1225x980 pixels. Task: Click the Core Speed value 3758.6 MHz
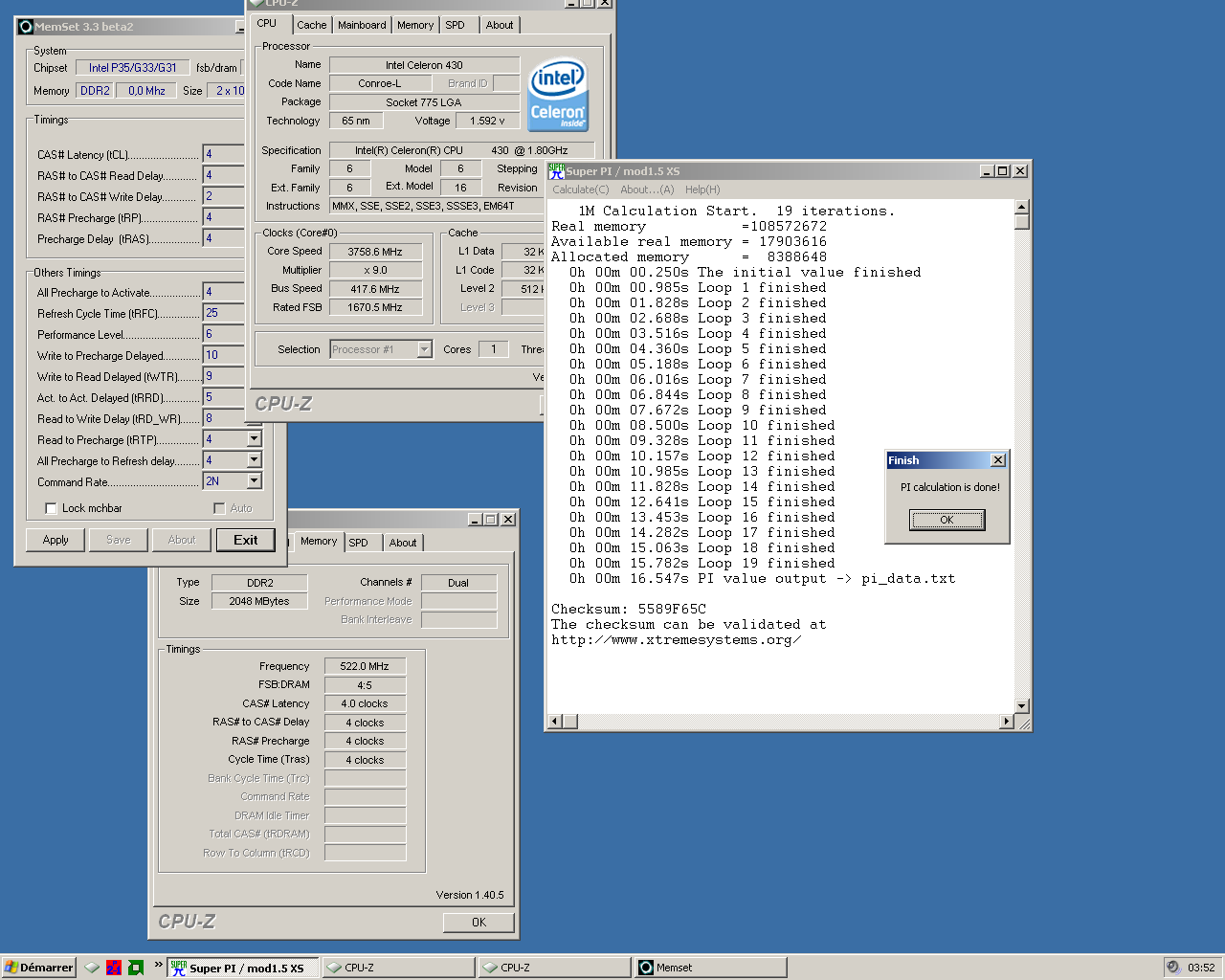pyautogui.click(x=375, y=252)
